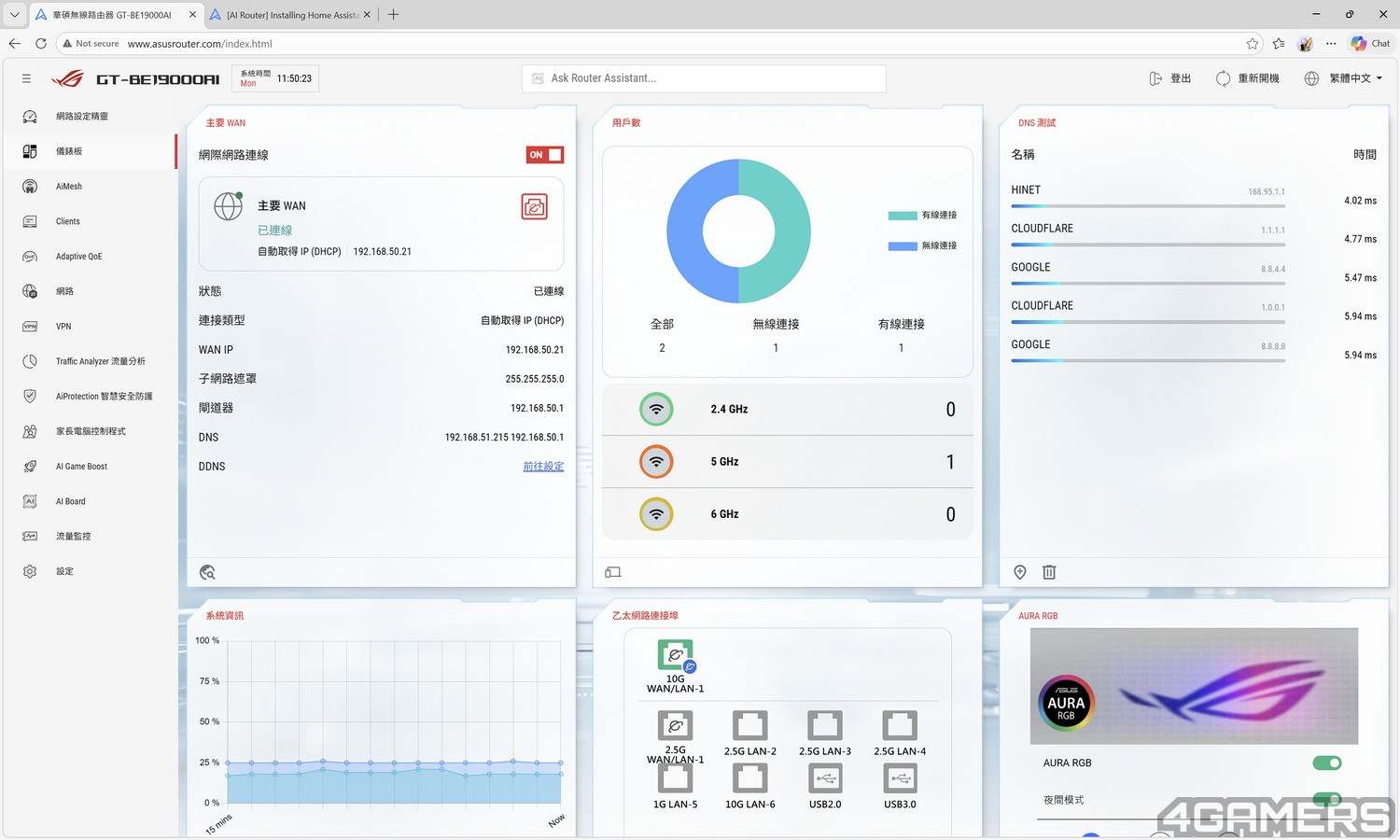Click the DDNS go-to-settings link
1400x840 pixels.
click(x=543, y=467)
